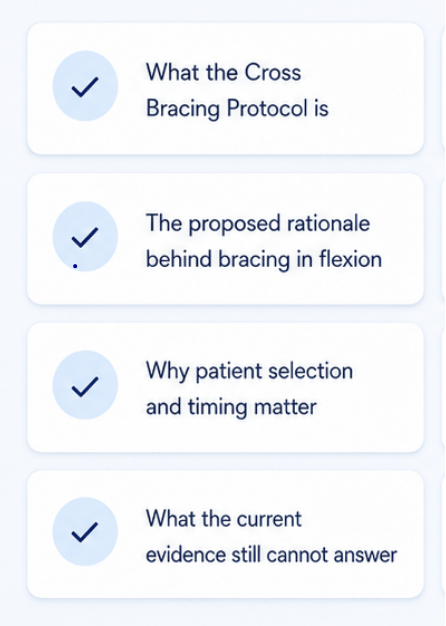Toggle the check circle on the third card

(85, 385)
